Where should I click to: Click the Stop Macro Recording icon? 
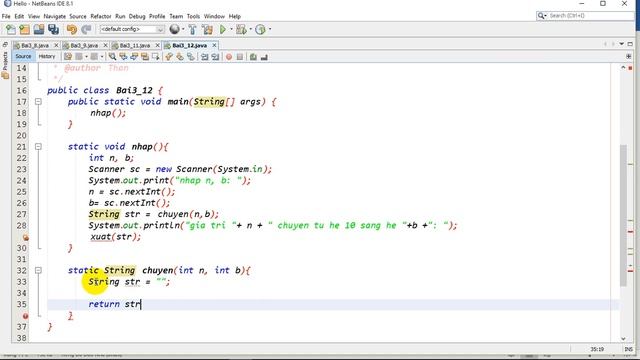coord(240,57)
